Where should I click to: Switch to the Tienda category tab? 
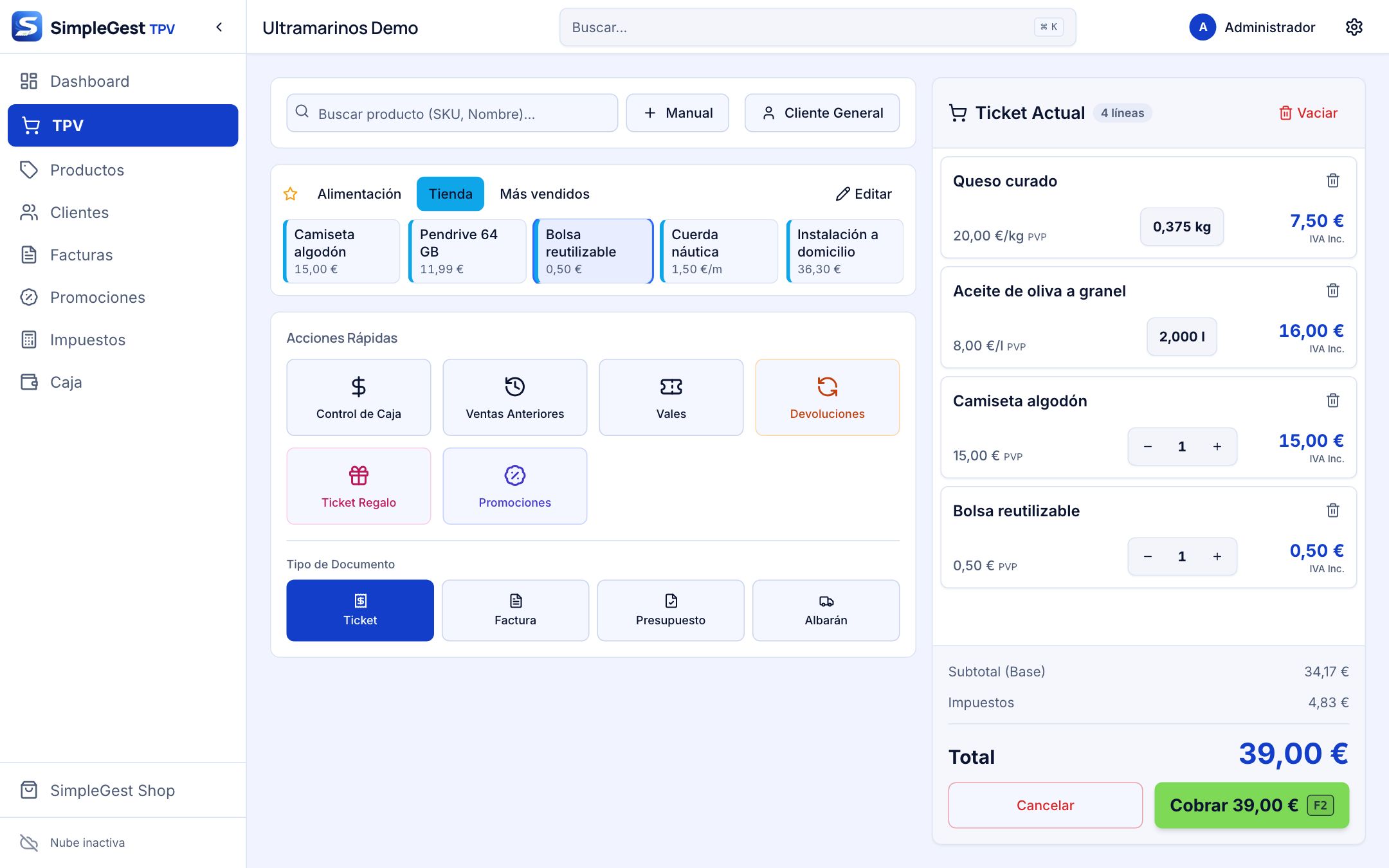451,194
